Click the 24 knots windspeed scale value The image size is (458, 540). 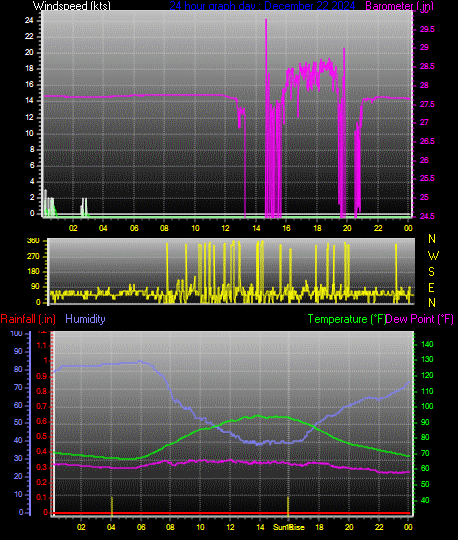[29, 20]
